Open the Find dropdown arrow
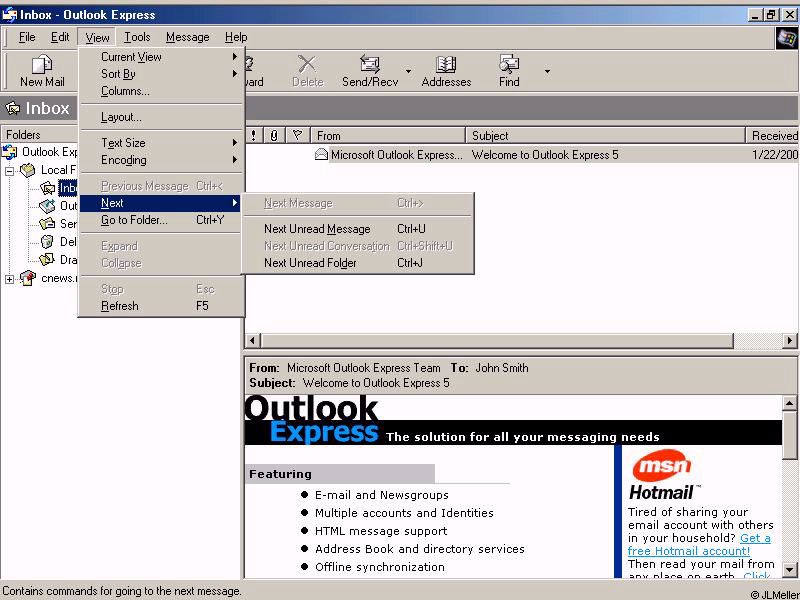 547,72
